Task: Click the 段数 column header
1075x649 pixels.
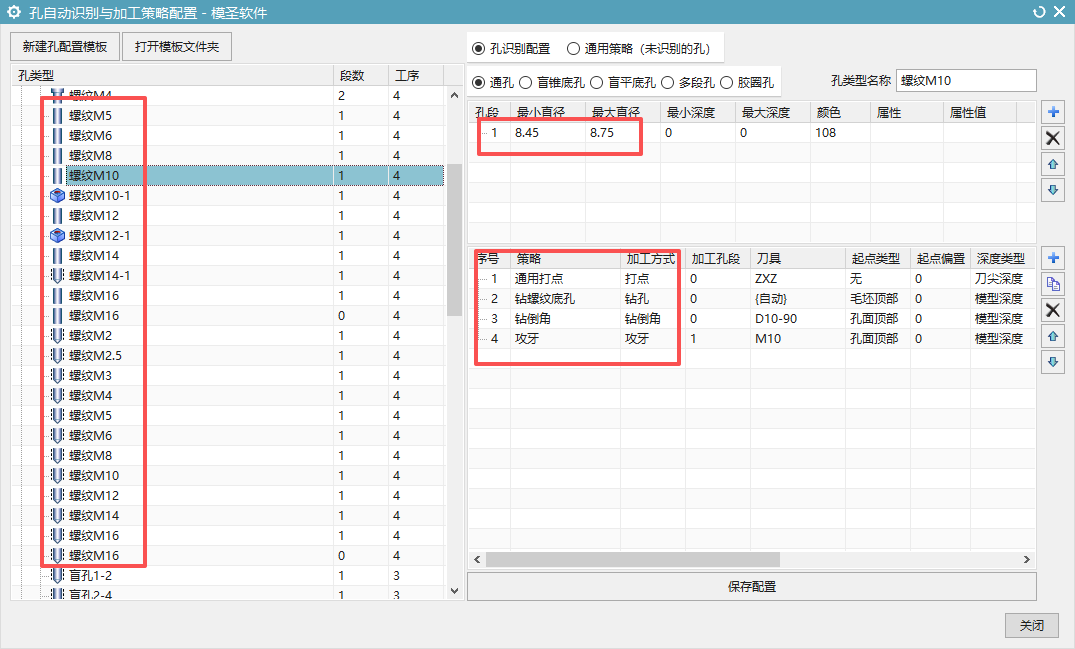Action: click(x=361, y=75)
